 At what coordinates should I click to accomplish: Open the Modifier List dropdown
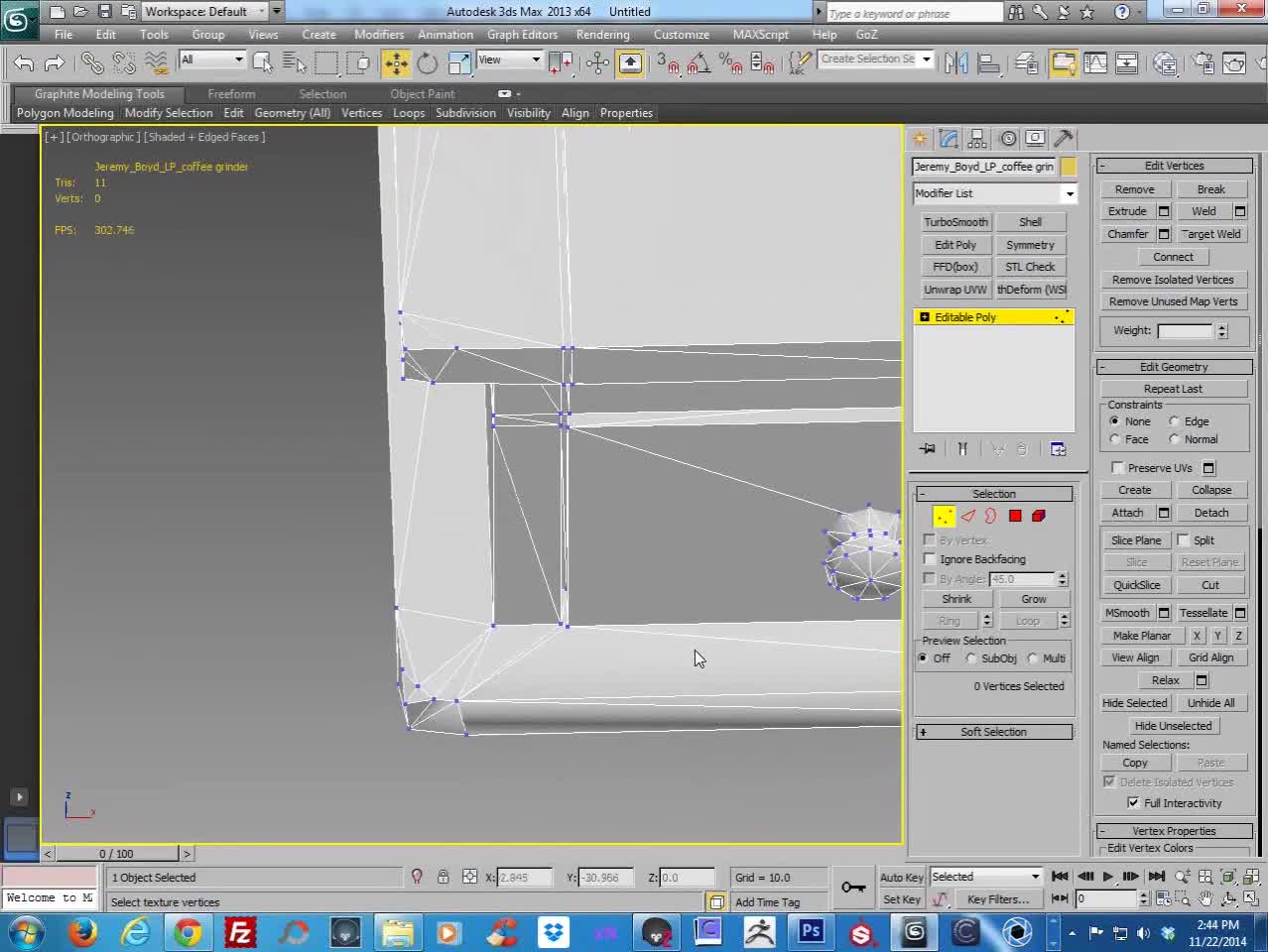994,193
